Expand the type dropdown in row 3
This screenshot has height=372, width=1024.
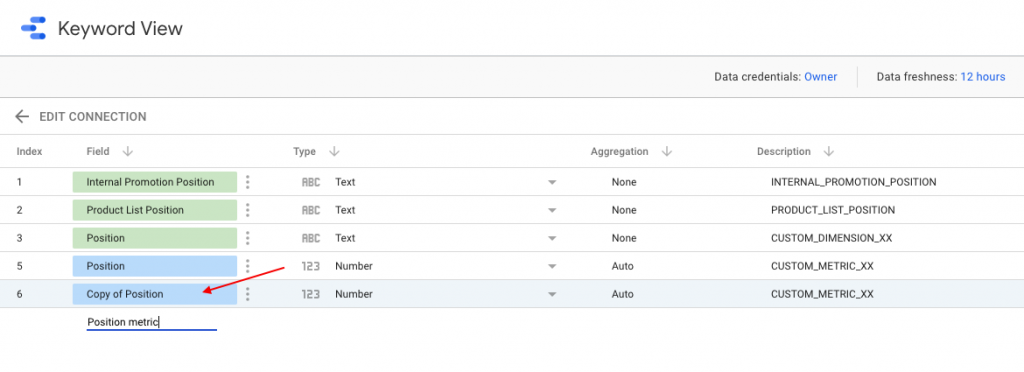coord(552,239)
